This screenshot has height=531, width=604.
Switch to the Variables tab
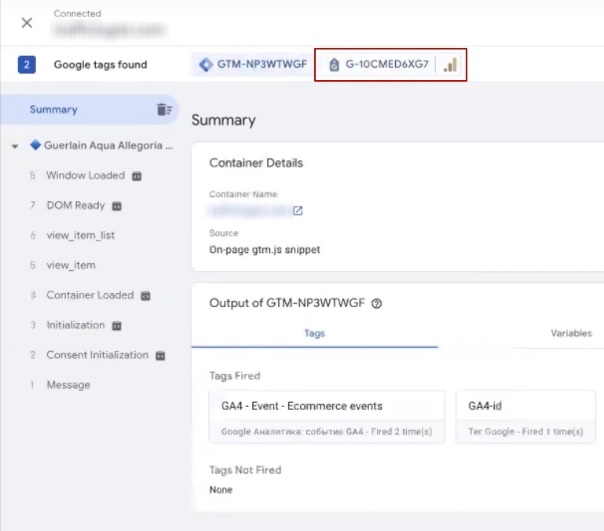(x=570, y=333)
